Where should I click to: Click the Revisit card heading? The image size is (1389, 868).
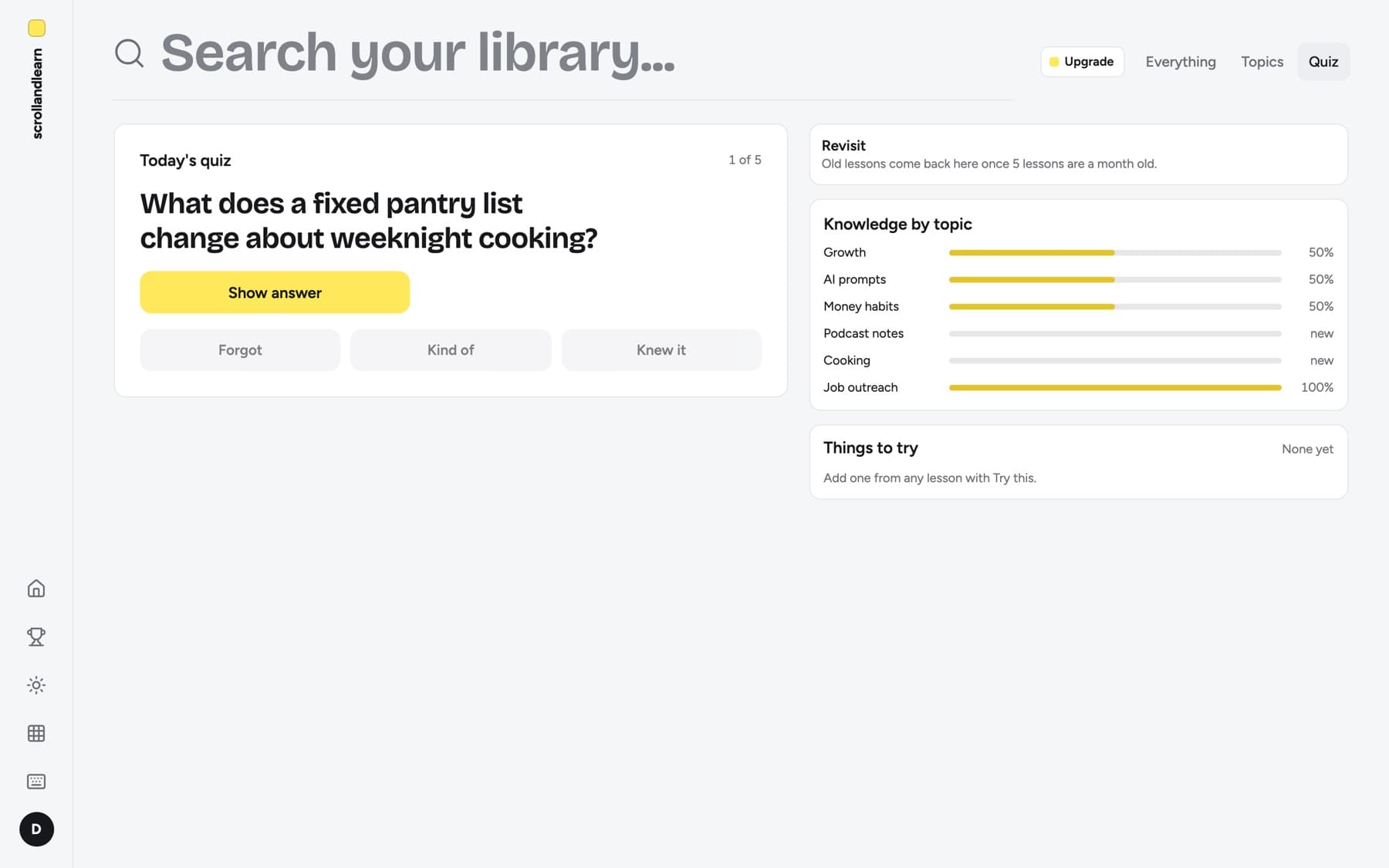pyautogui.click(x=843, y=145)
